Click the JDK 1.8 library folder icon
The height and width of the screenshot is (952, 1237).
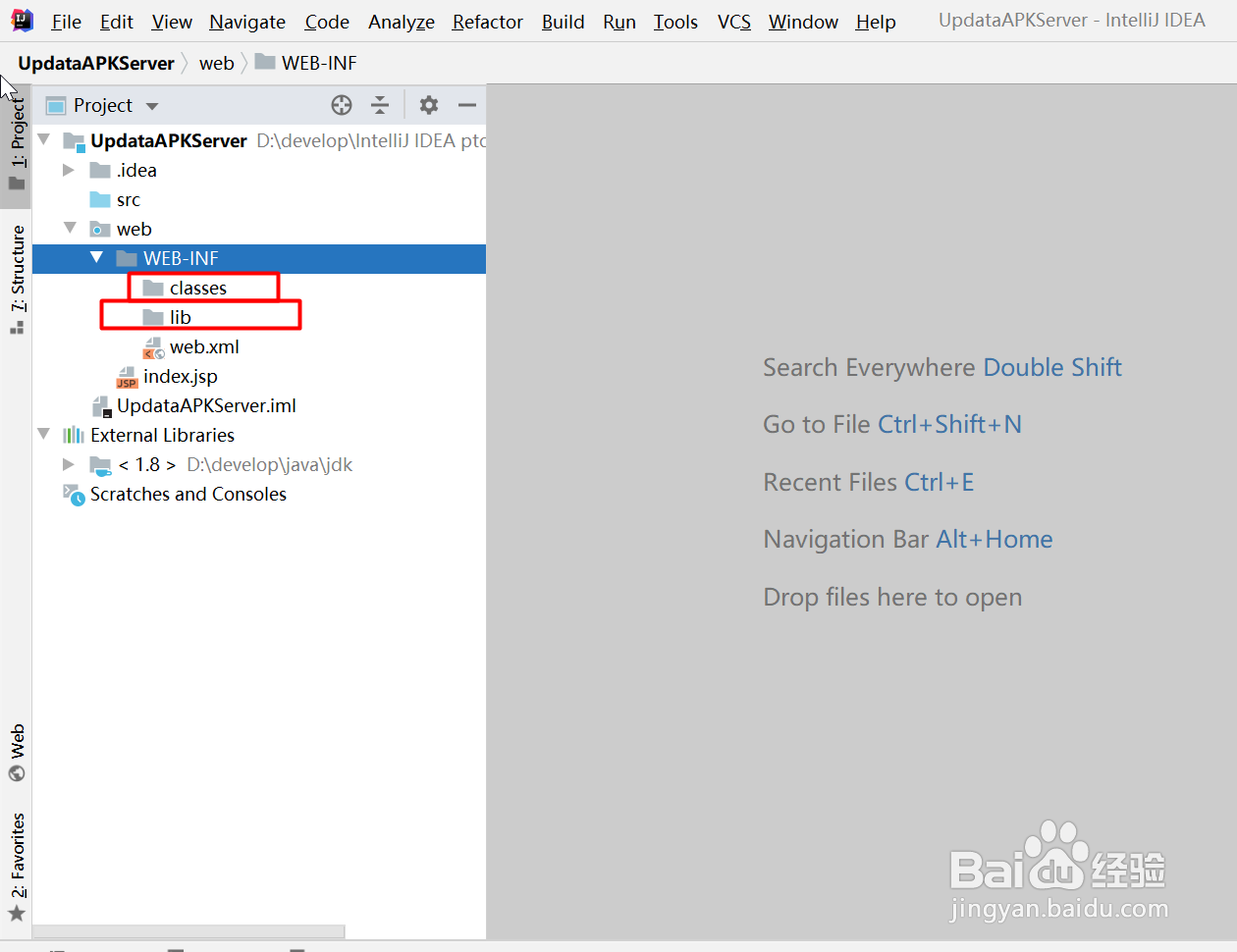(100, 465)
